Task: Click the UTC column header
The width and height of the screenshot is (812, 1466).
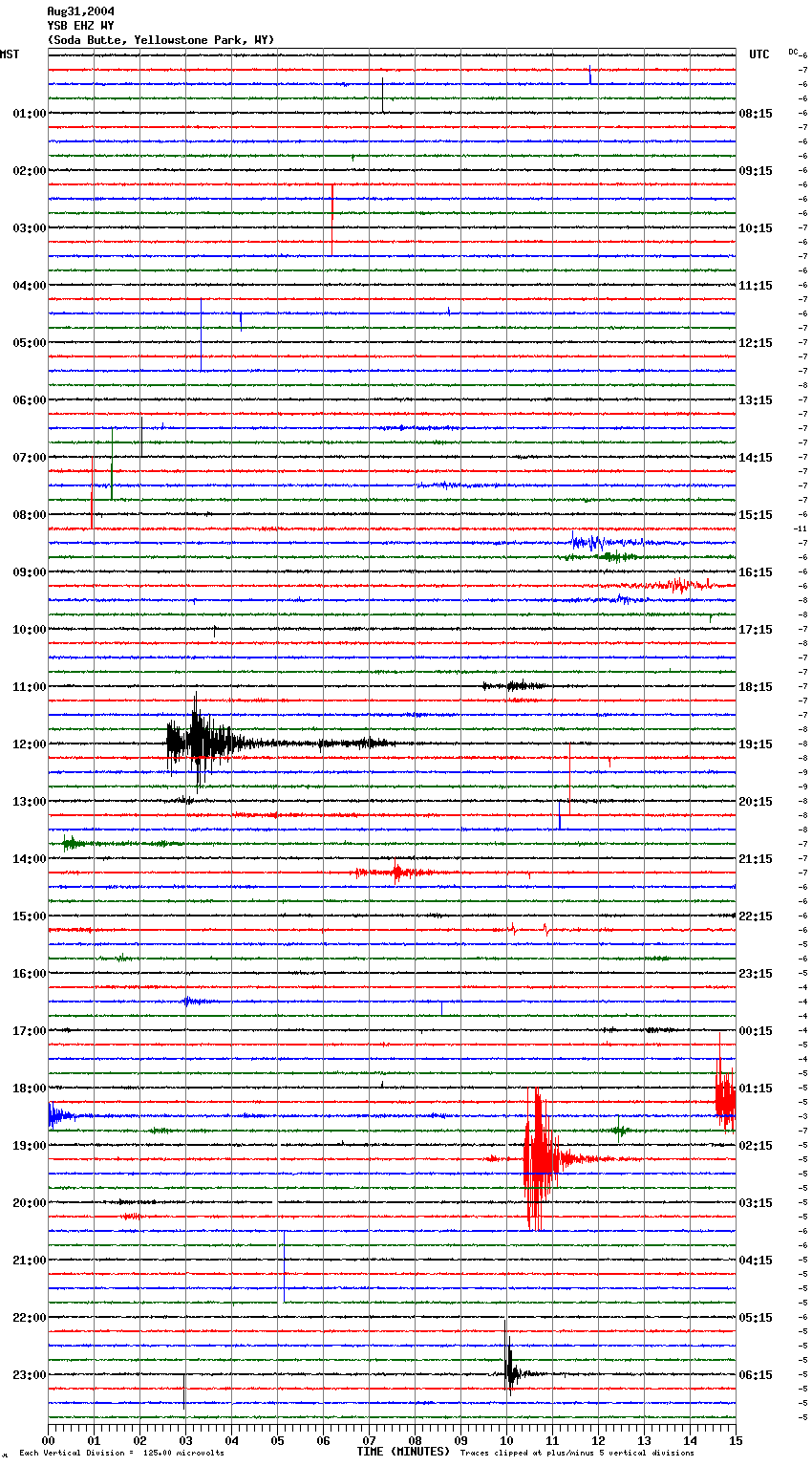Action: click(759, 54)
